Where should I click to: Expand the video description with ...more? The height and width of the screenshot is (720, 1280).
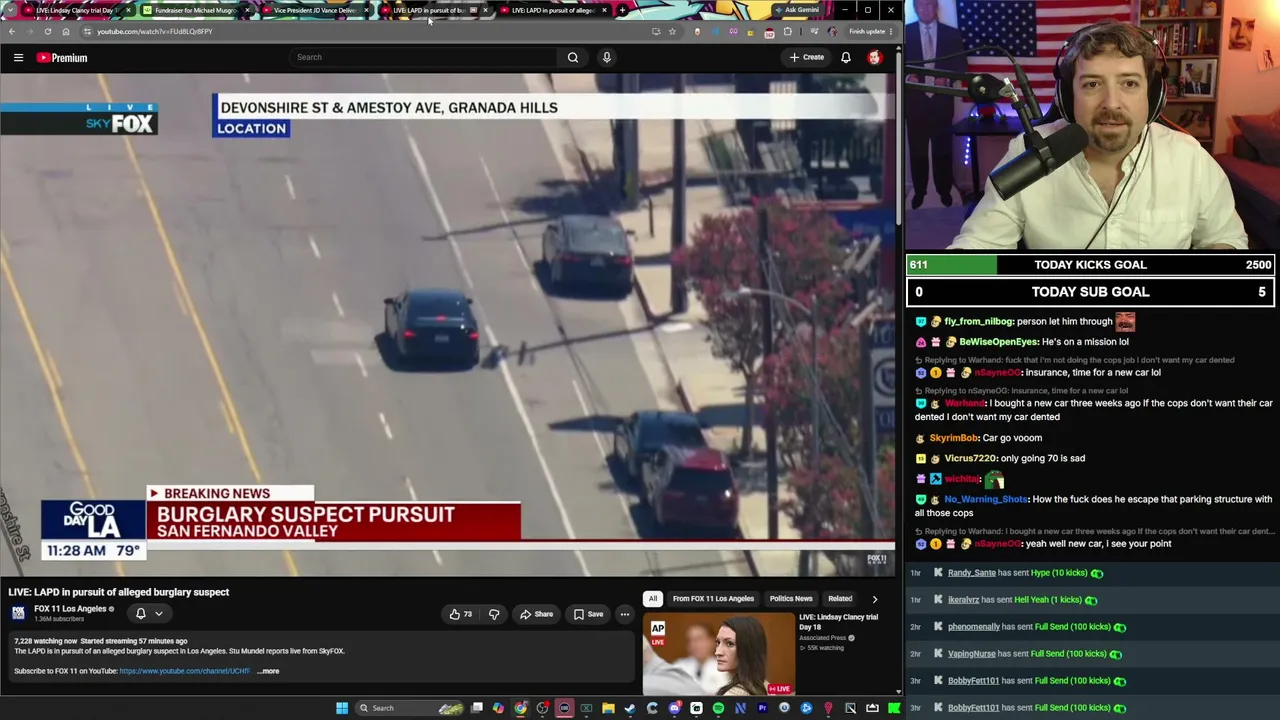click(x=268, y=671)
